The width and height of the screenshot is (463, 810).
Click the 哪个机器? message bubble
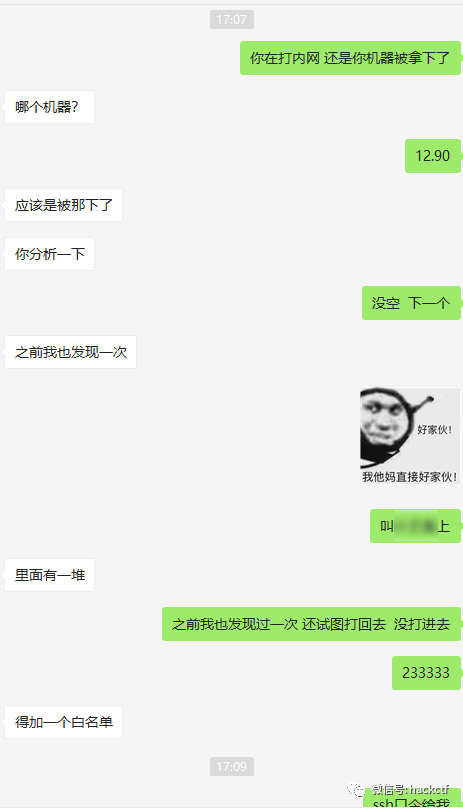click(x=50, y=107)
